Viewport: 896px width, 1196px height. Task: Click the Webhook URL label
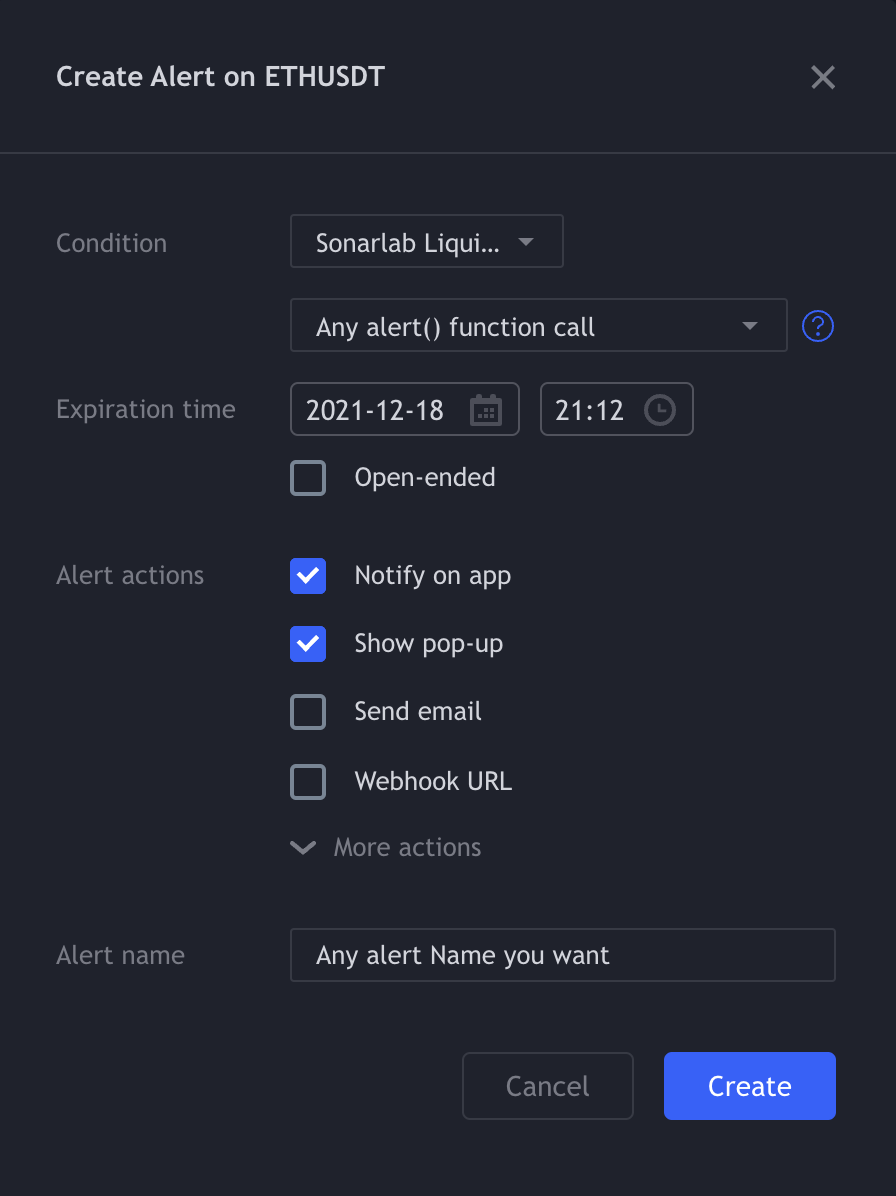tap(433, 781)
